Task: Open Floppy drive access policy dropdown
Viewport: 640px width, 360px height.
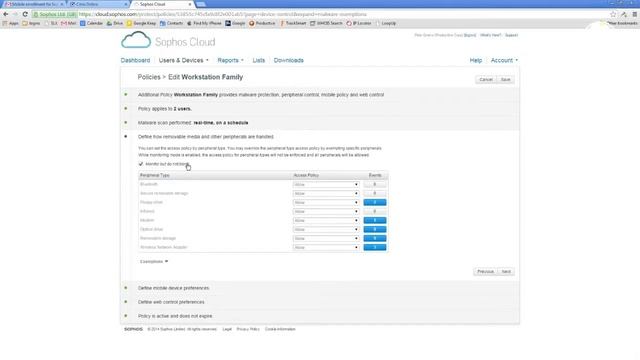Action: pos(326,202)
